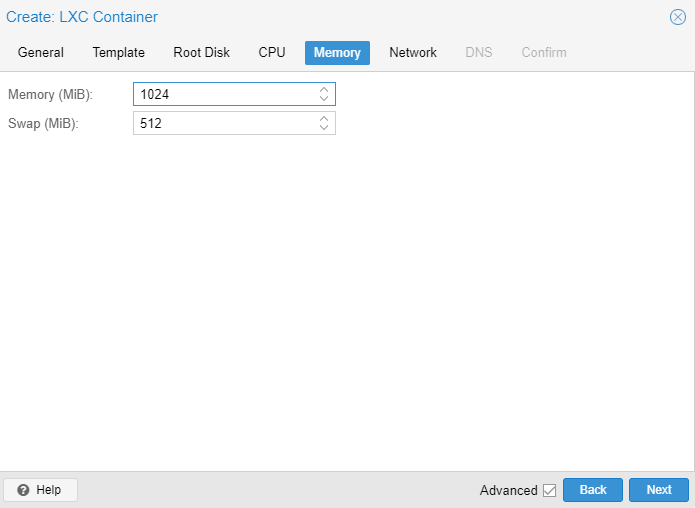Go to the Root Disk tab

click(x=201, y=53)
